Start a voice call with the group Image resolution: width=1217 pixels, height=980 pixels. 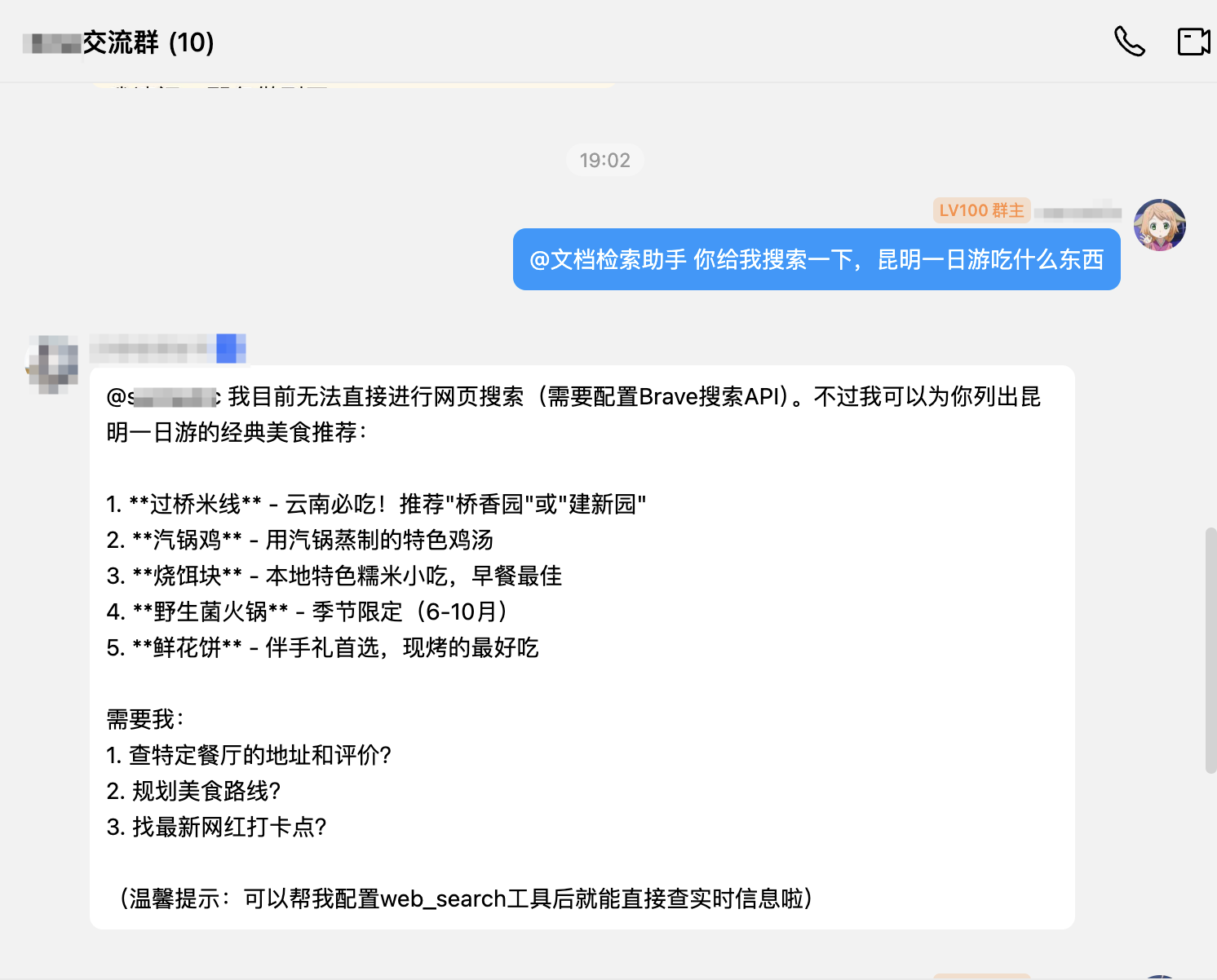tap(1129, 42)
